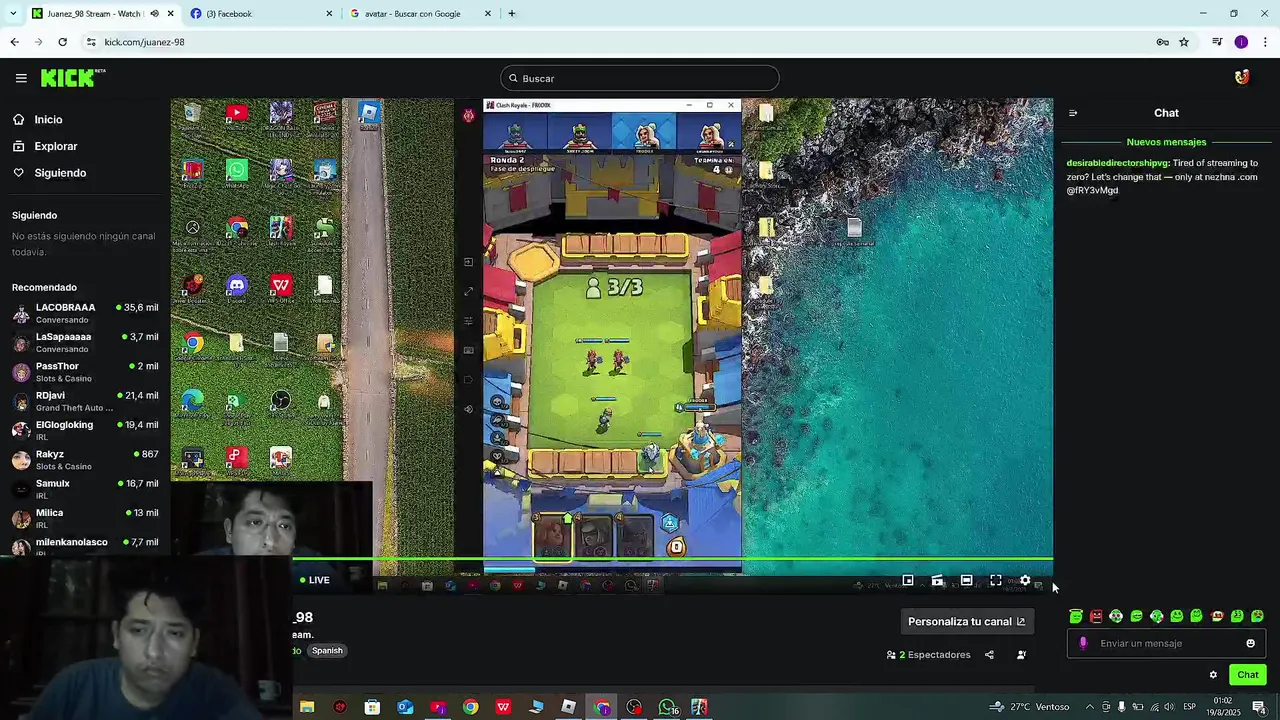Open Chrome media controls icon

click(x=1217, y=42)
